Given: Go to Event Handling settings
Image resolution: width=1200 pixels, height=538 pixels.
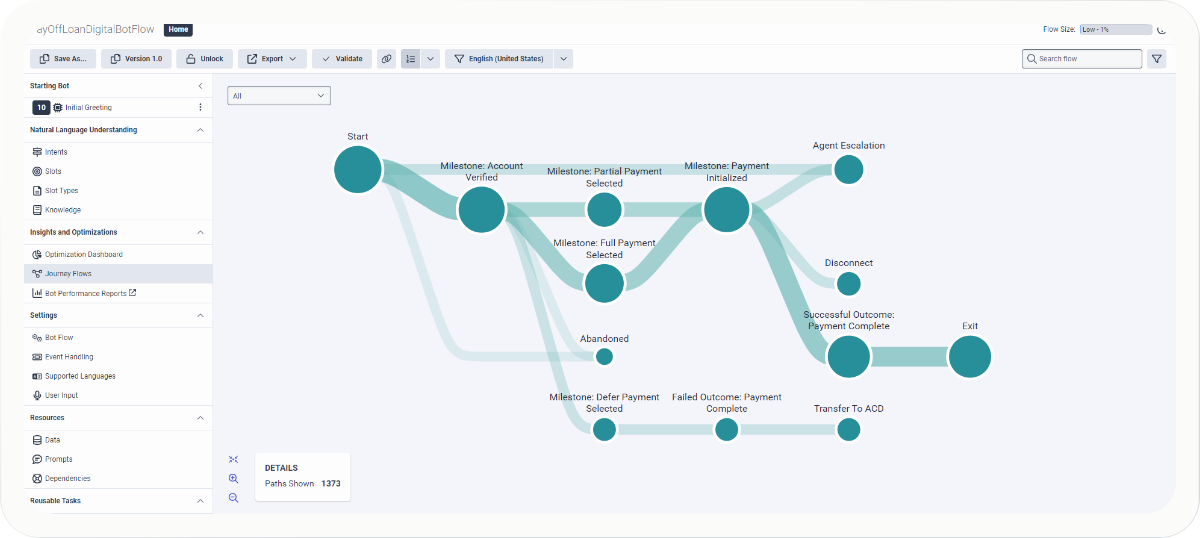Looking at the screenshot, I should click(x=68, y=357).
